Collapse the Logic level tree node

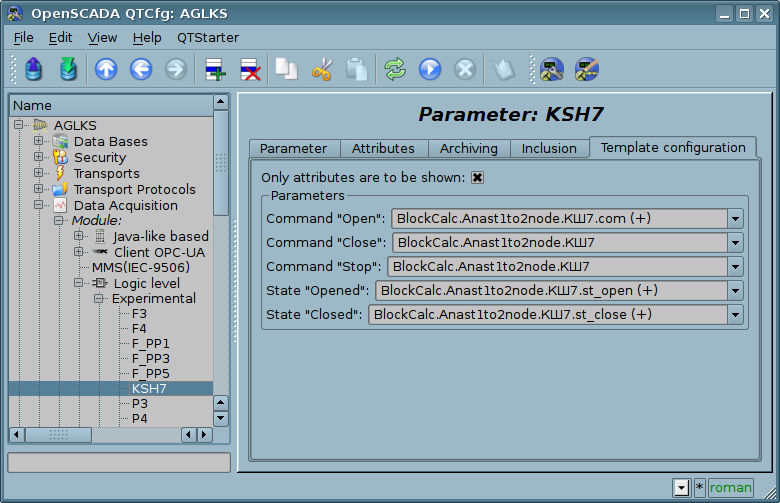pyautogui.click(x=78, y=282)
